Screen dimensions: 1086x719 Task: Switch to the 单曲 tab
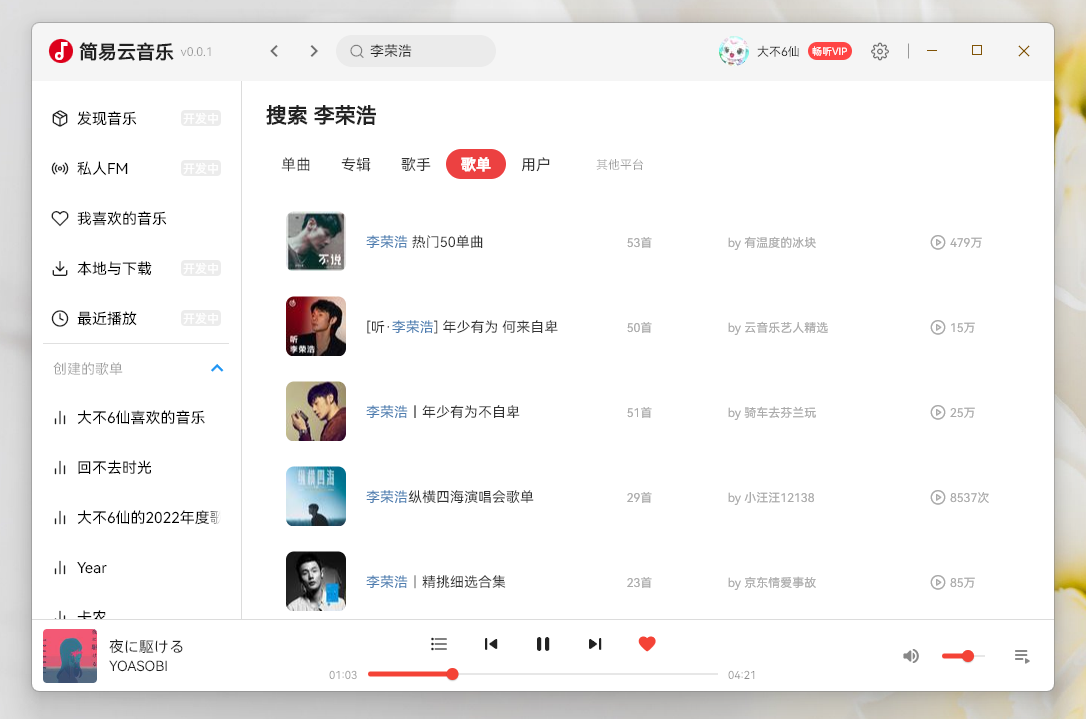pos(296,164)
